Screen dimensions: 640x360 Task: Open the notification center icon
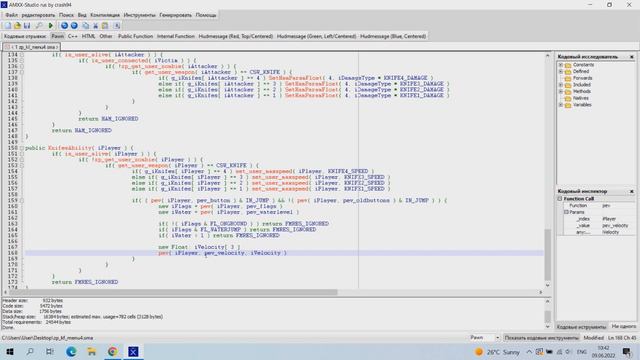coord(627,352)
